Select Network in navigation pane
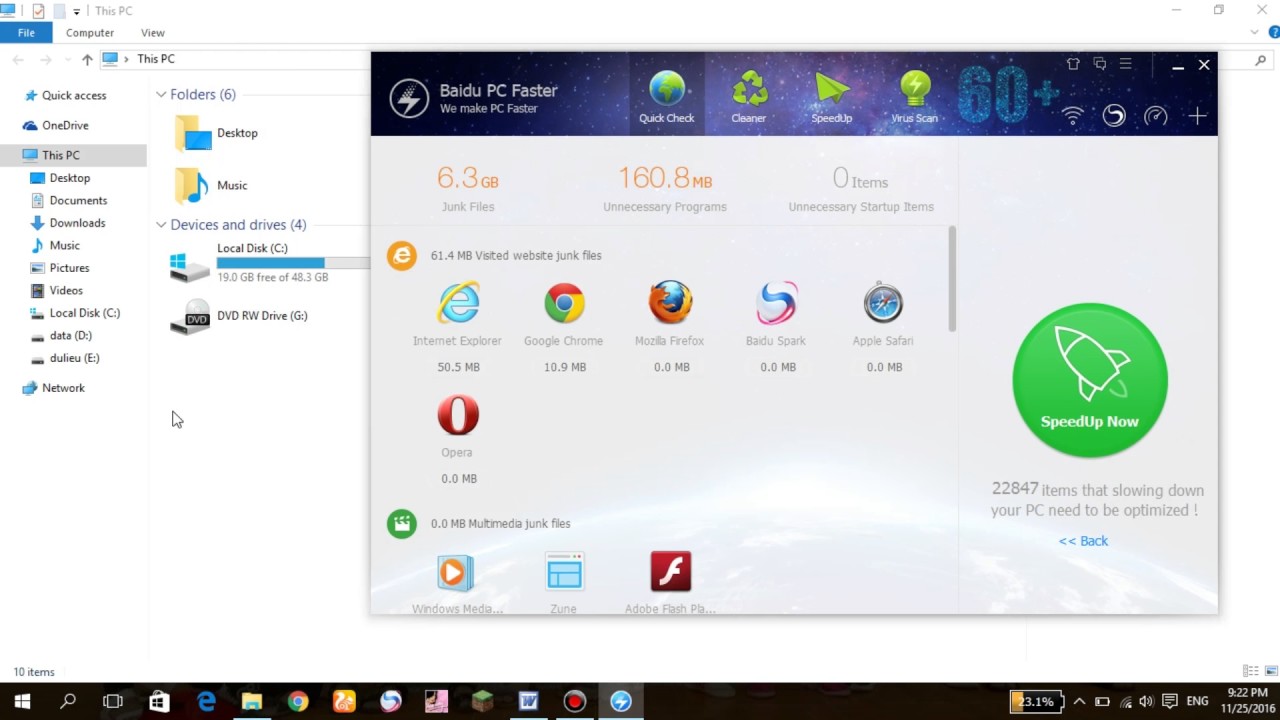This screenshot has height=720, width=1280. [63, 388]
